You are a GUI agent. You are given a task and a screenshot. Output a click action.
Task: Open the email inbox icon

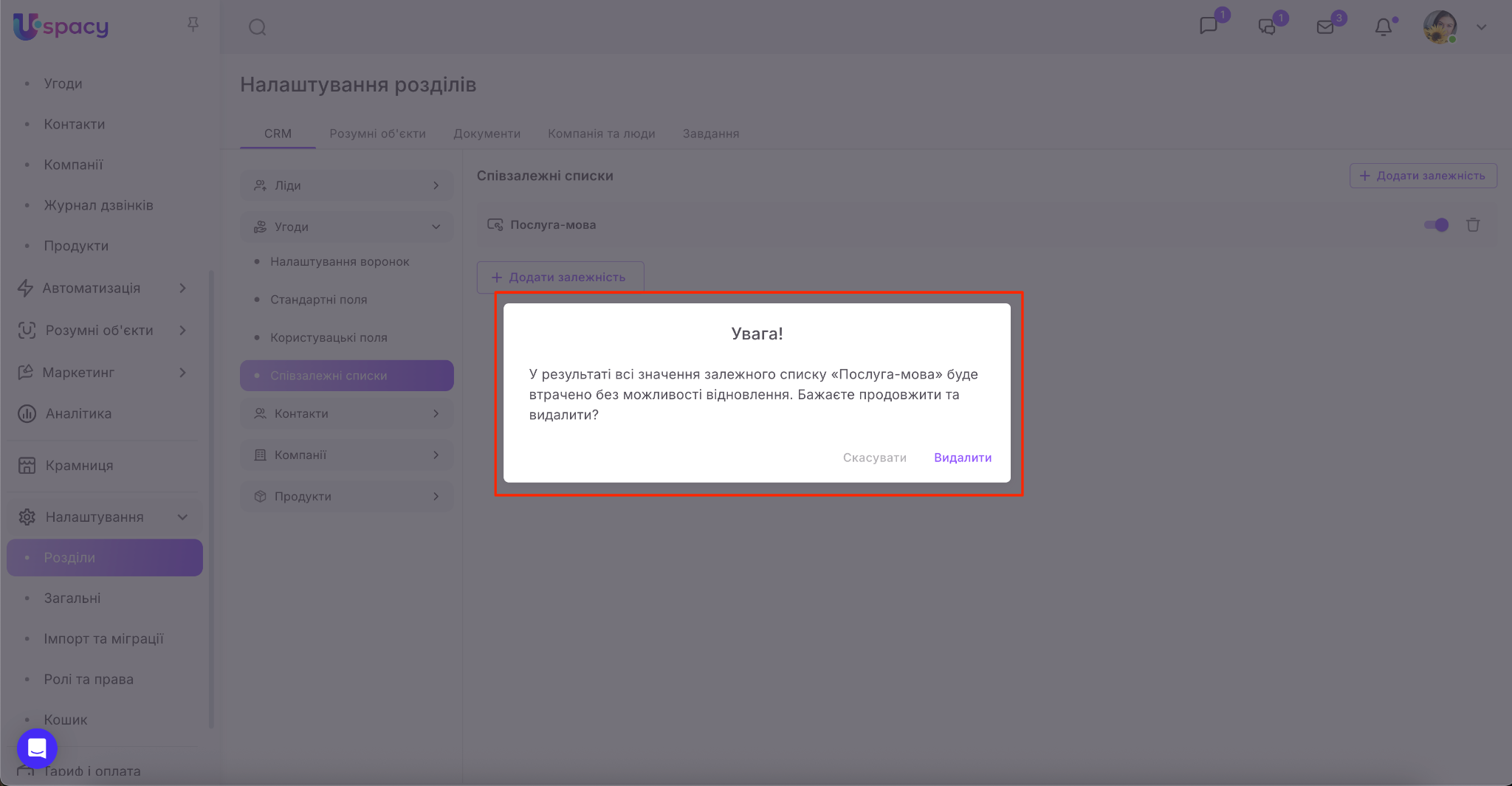1325,27
